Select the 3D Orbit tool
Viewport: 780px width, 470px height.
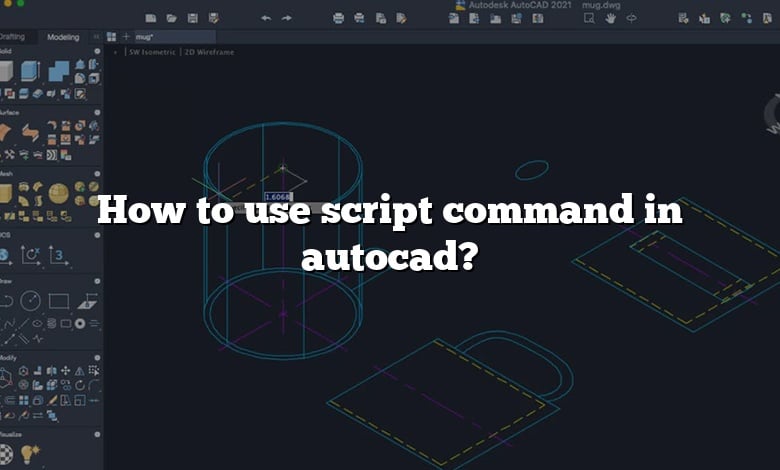pos(631,18)
